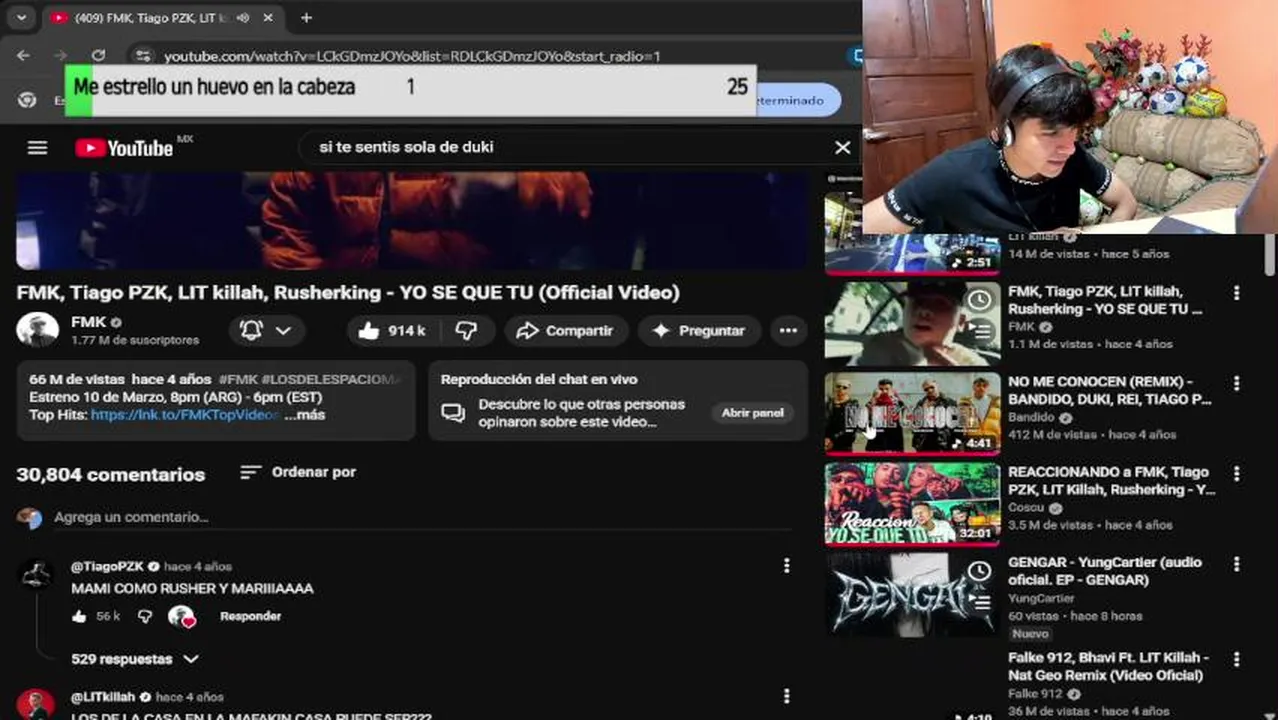Image resolution: width=1278 pixels, height=720 pixels.
Task: Open the title 'Falke 912, Bhavi Ft. LIT Killah'
Action: coord(1108,666)
